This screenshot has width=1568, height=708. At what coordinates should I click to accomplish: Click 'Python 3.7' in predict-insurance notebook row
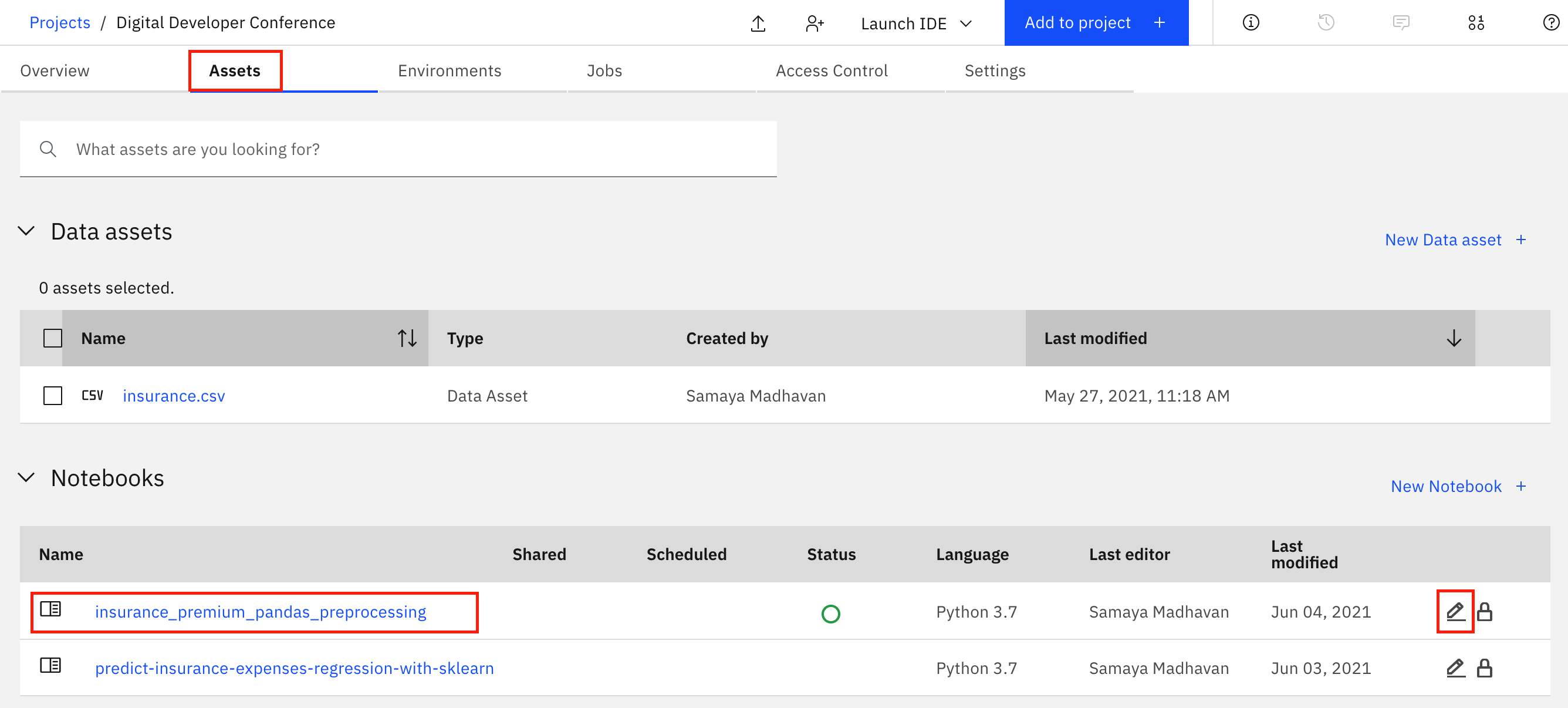976,668
